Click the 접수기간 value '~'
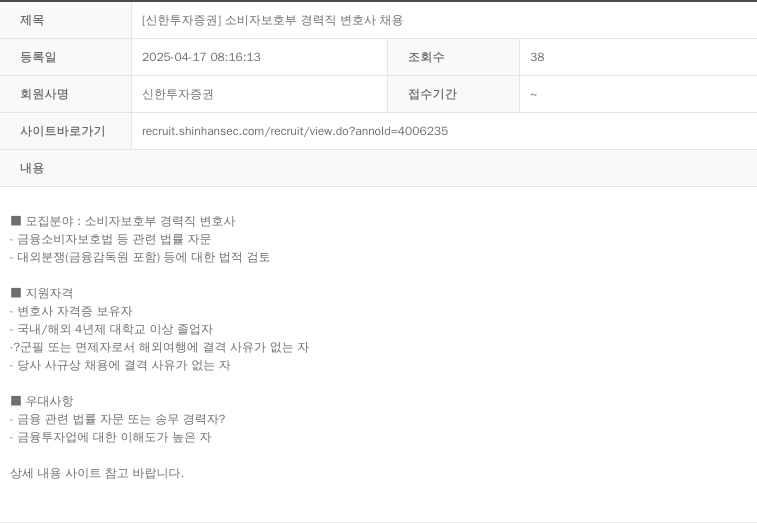 pos(533,95)
